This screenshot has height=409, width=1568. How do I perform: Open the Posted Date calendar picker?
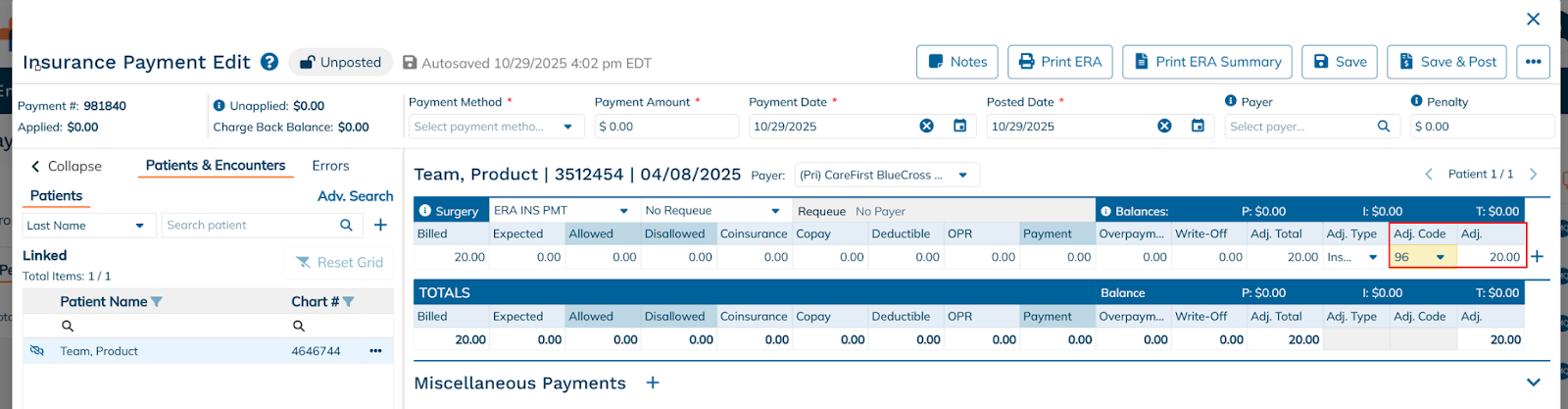[x=1198, y=127]
